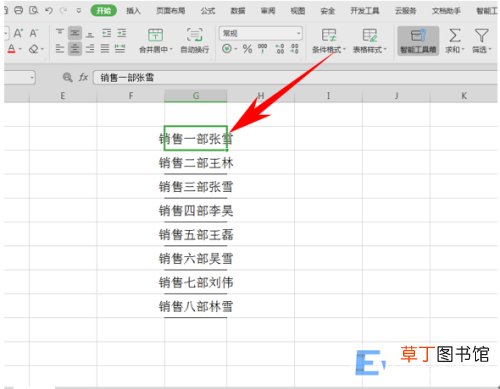Redo the last undone action
Image resolution: width=500 pixels, height=389 pixels.
point(63,11)
